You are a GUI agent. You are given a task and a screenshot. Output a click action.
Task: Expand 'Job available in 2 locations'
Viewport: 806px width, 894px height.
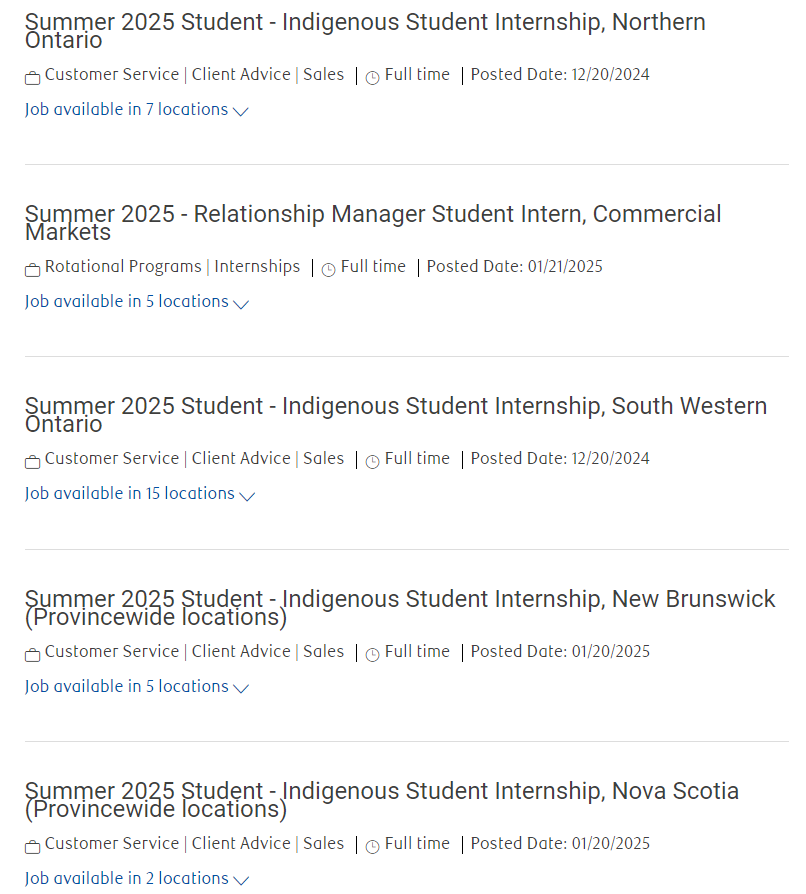[137, 879]
